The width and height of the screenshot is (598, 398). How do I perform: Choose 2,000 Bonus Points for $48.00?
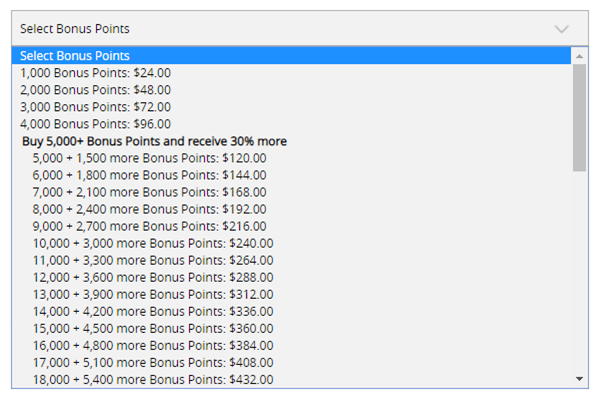[x=291, y=90]
